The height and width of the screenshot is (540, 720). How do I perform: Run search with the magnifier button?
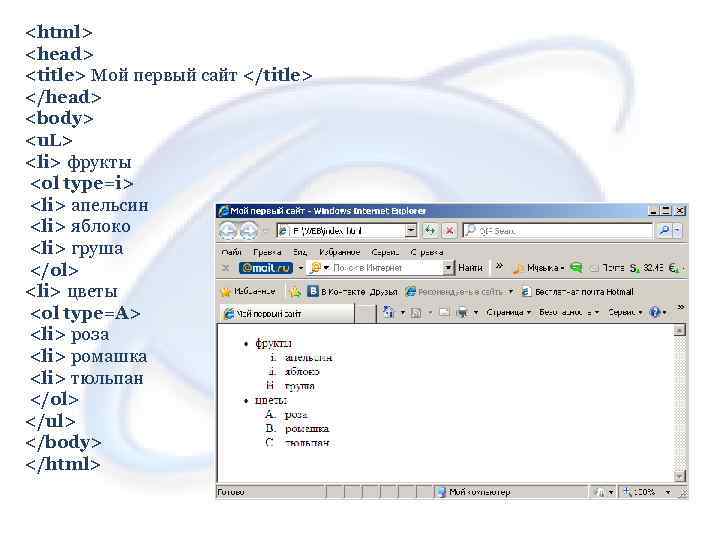coord(664,231)
